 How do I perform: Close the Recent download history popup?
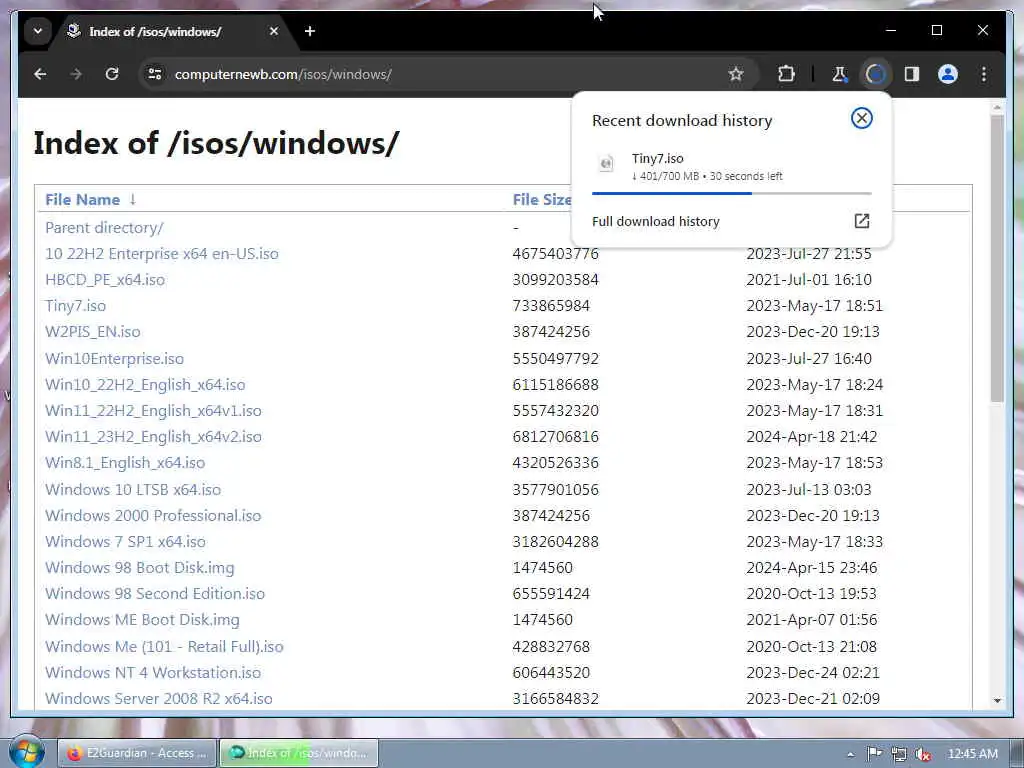[861, 118]
